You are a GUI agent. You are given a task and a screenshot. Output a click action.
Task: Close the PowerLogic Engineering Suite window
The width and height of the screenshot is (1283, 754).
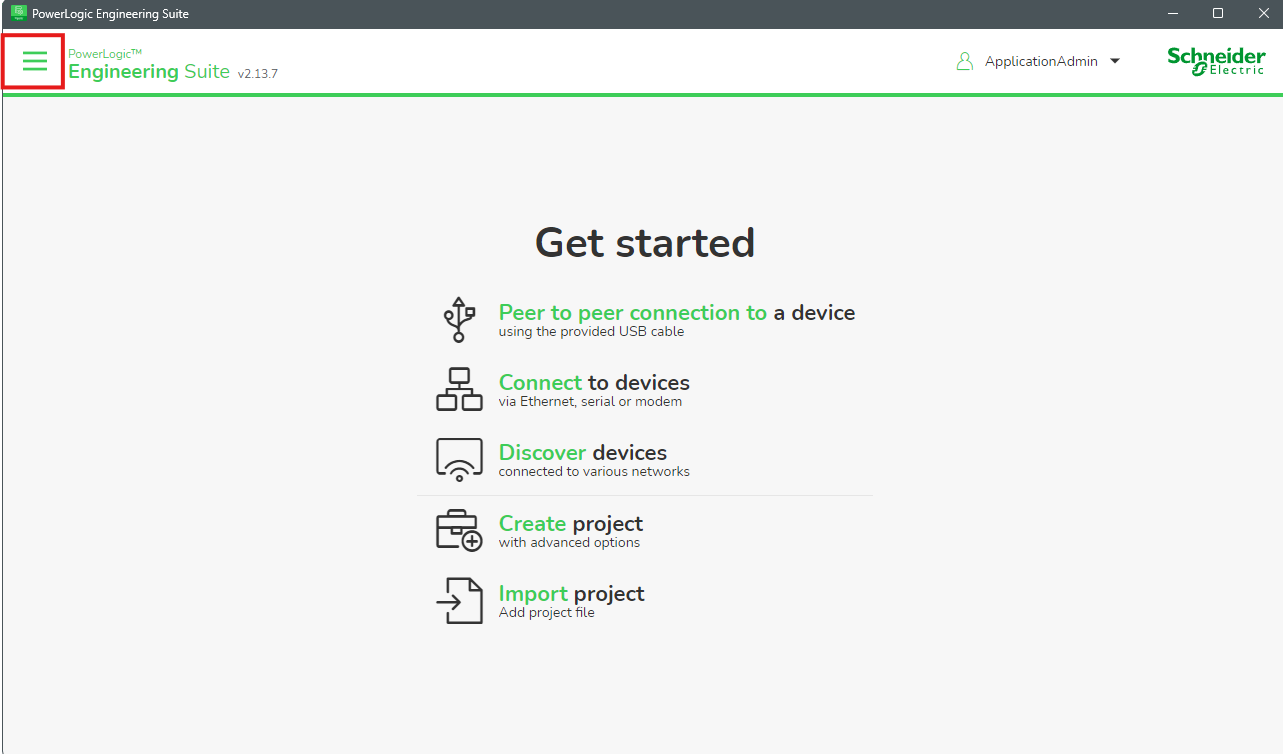[1262, 14]
